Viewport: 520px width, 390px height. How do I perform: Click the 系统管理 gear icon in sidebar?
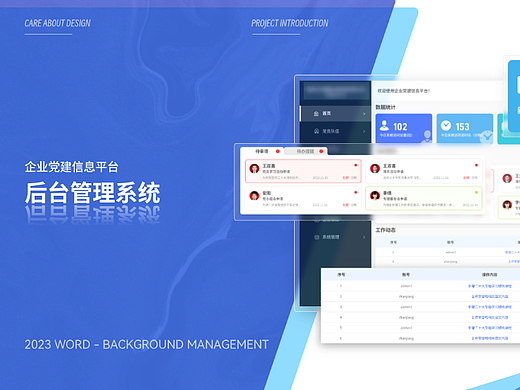pos(317,237)
